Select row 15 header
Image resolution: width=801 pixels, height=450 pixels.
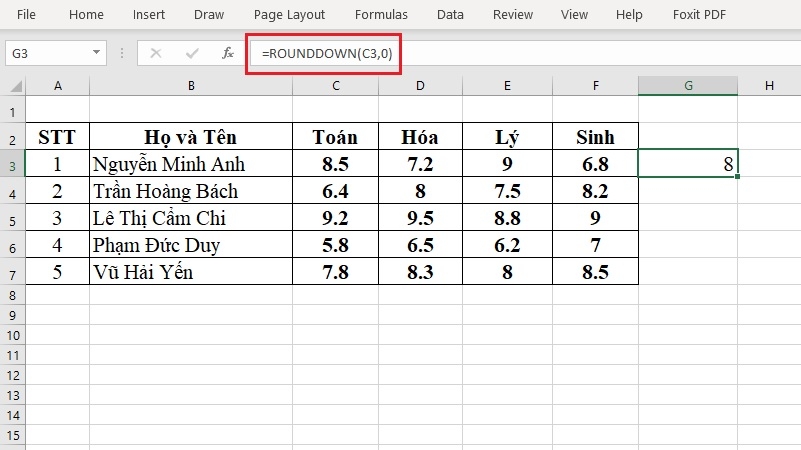(x=13, y=435)
